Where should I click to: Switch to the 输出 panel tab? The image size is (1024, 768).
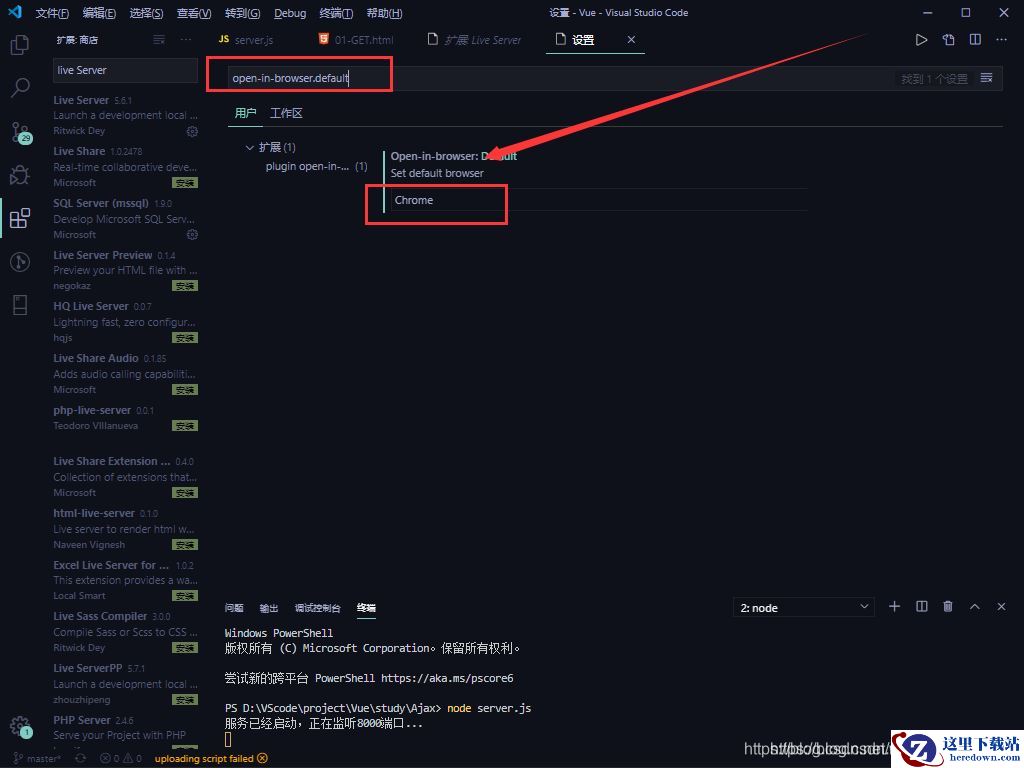pos(268,608)
